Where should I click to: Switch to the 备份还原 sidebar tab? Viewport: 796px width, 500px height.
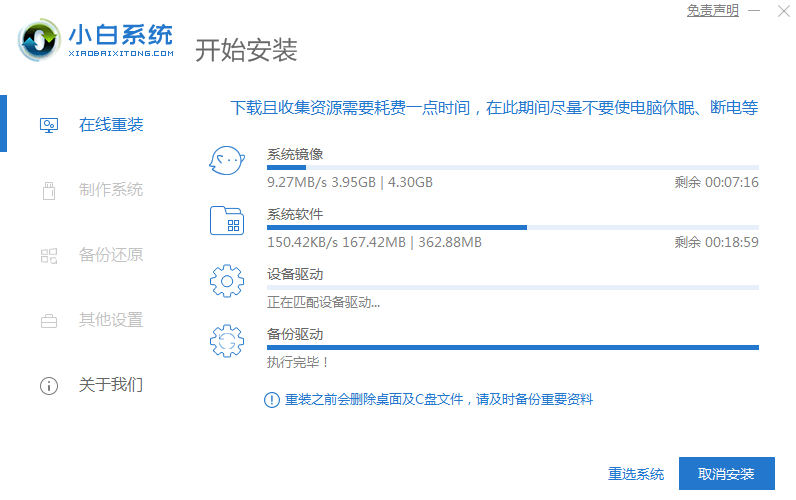pyautogui.click(x=110, y=255)
